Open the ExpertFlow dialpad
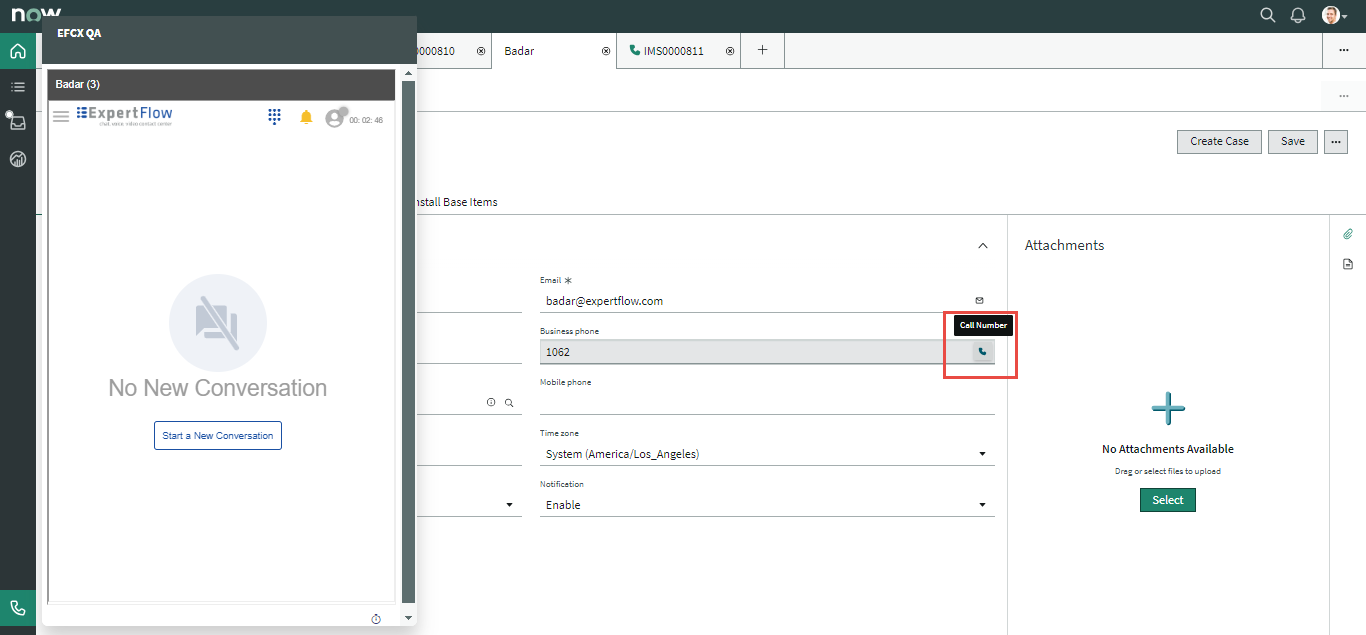Screen dimensions: 1366x635 274,117
